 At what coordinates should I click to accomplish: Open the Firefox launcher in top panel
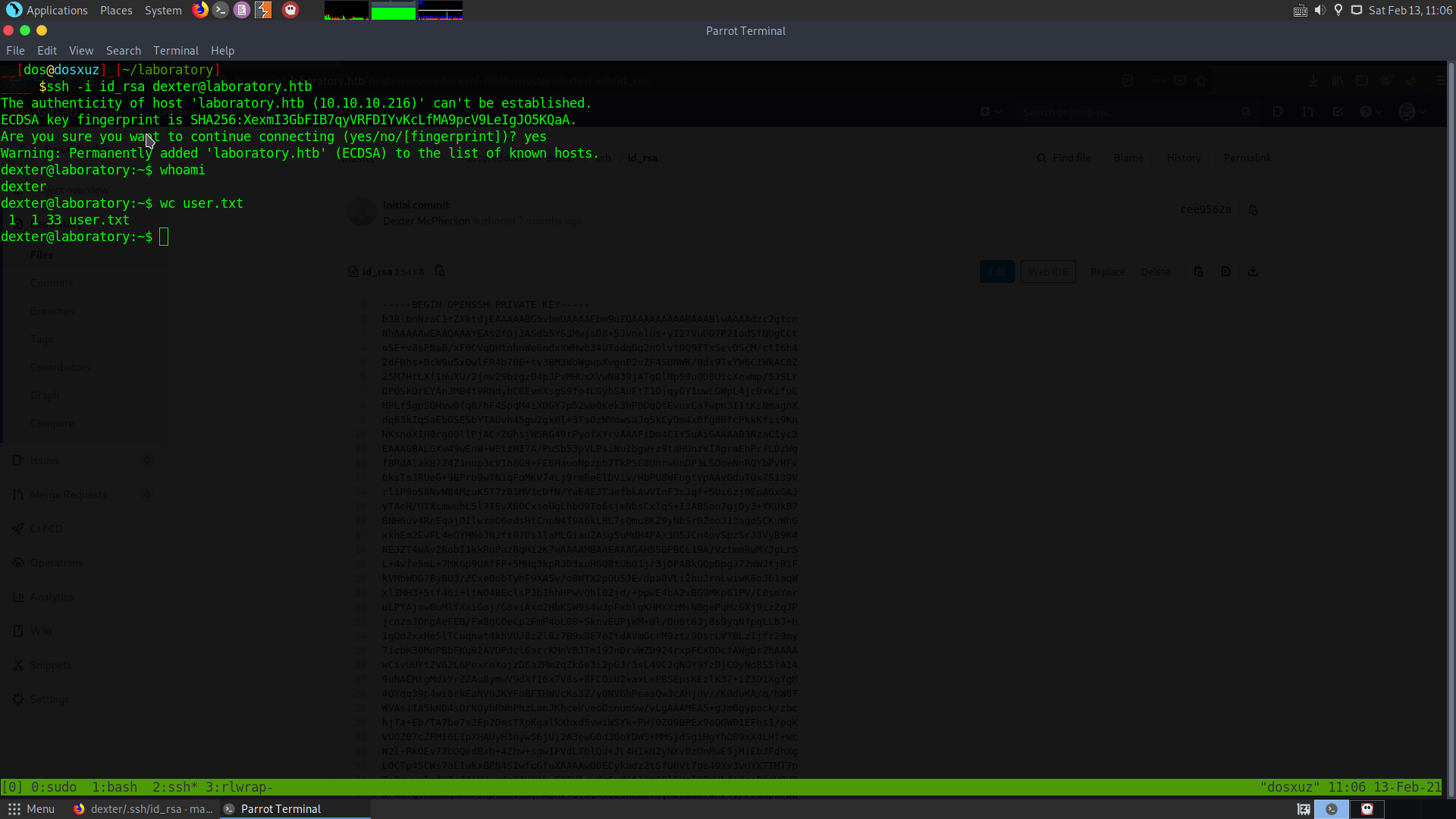(x=200, y=10)
